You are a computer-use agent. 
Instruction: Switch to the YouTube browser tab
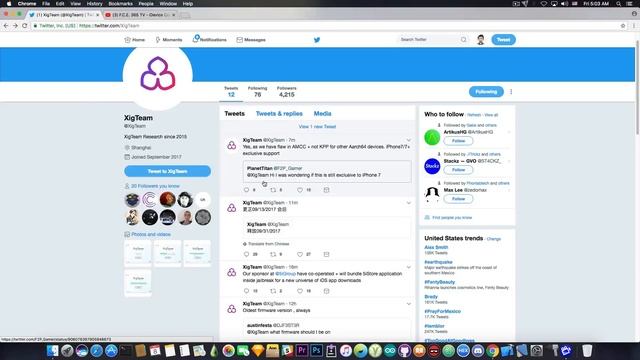coord(140,15)
